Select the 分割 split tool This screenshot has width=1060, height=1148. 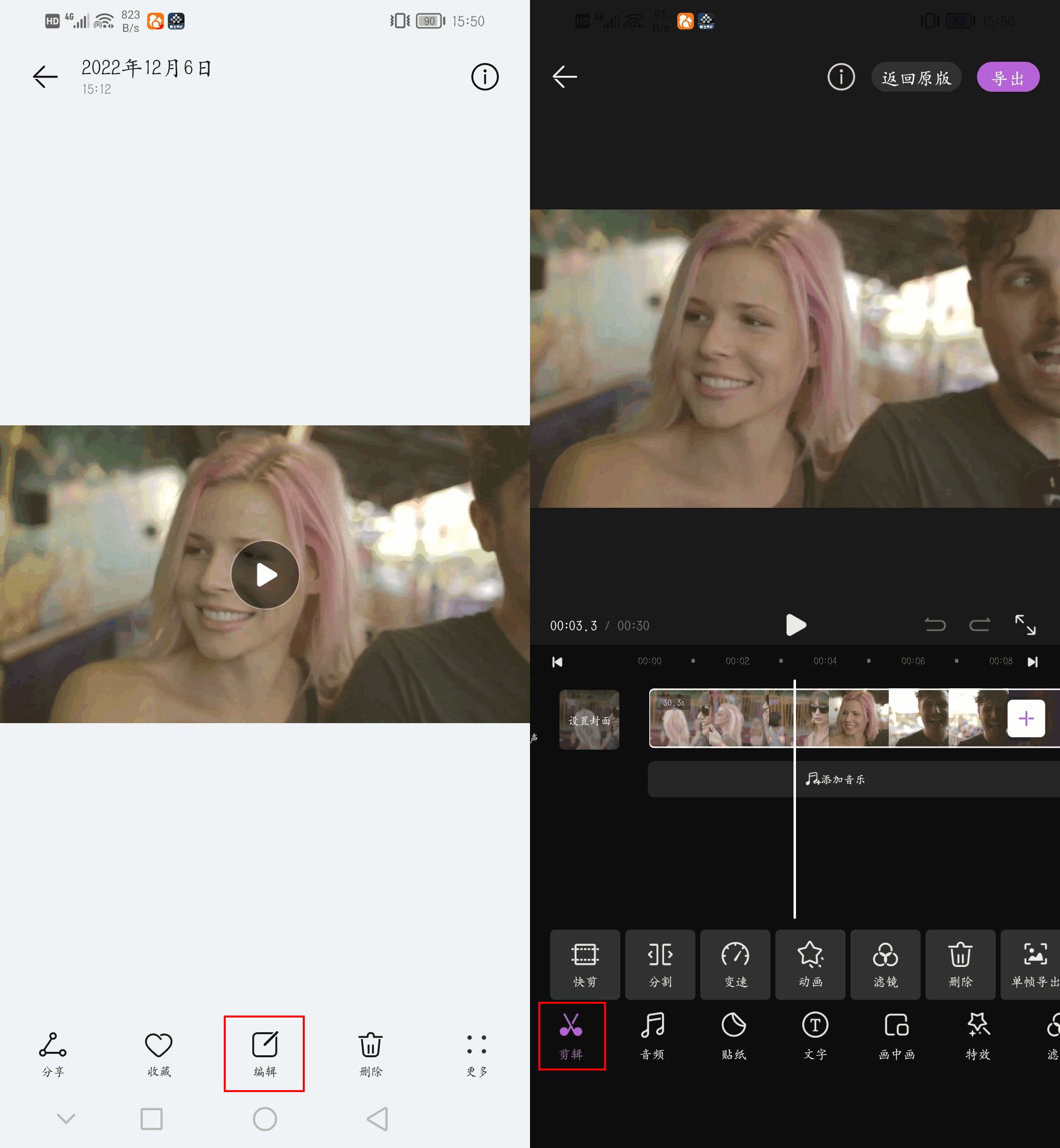point(660,965)
